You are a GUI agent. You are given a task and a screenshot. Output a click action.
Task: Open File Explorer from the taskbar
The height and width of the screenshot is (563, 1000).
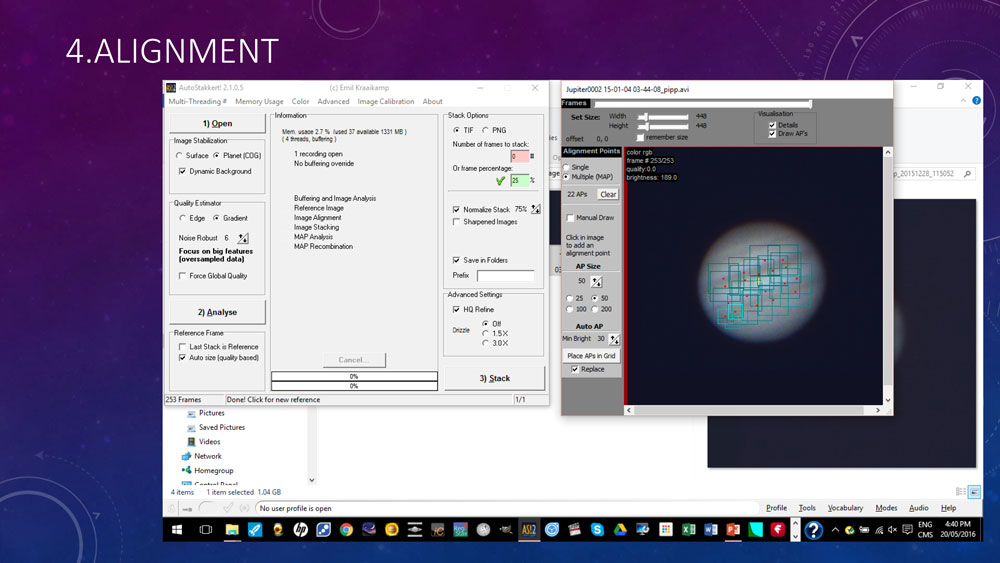click(232, 530)
